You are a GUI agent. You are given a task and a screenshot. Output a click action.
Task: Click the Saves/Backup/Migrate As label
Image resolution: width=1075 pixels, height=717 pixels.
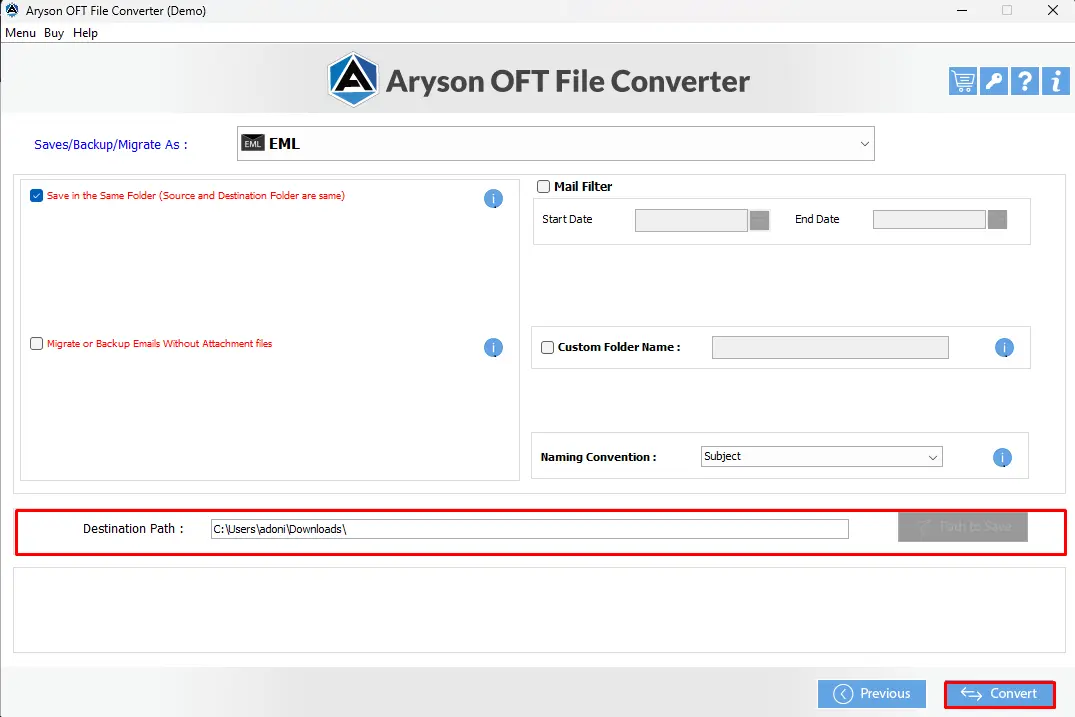click(110, 145)
